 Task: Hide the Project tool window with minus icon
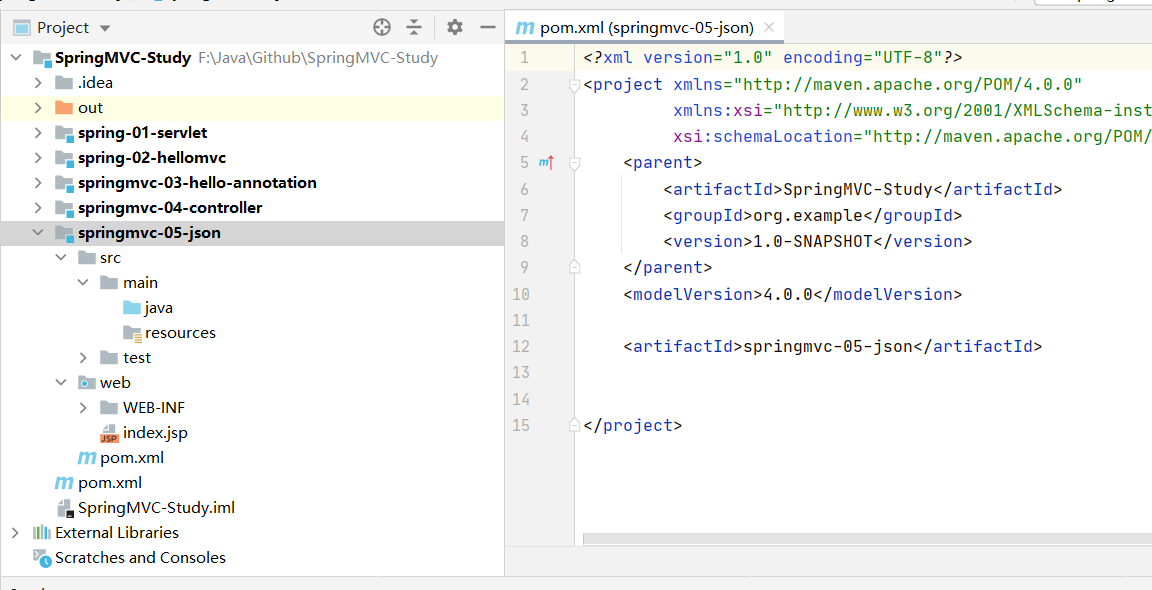click(x=488, y=27)
